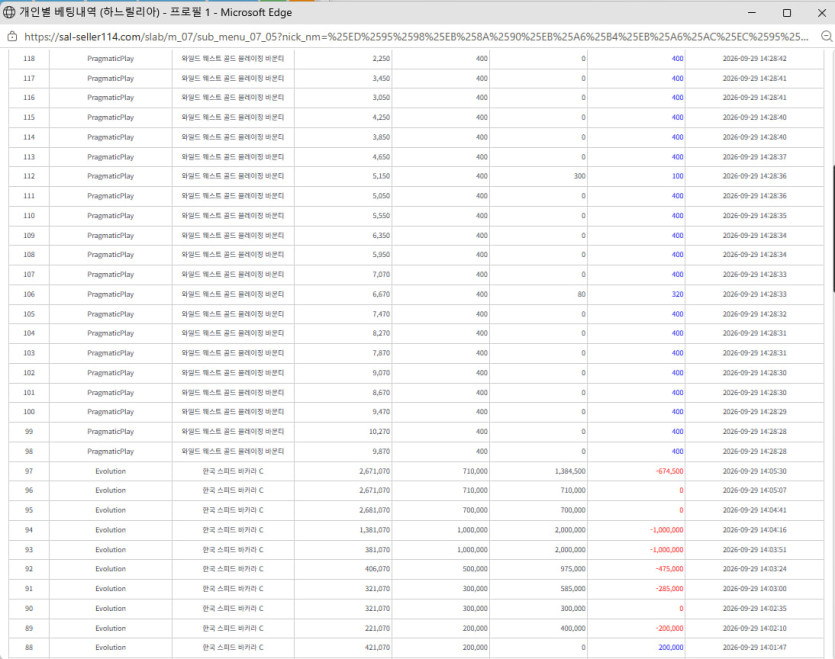This screenshot has width=835, height=659.
Task: Click the red result -475,000
Action: click(669, 569)
